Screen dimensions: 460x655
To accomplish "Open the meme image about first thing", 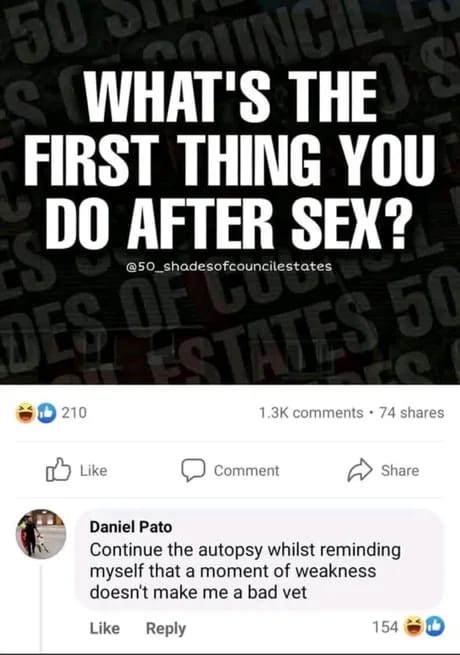I will (230, 192).
